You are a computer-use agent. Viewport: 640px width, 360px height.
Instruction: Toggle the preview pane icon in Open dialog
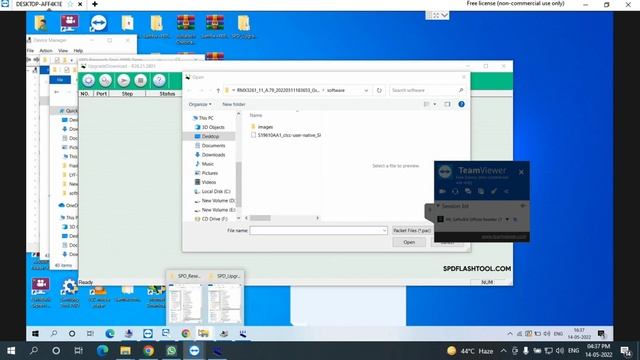447,104
